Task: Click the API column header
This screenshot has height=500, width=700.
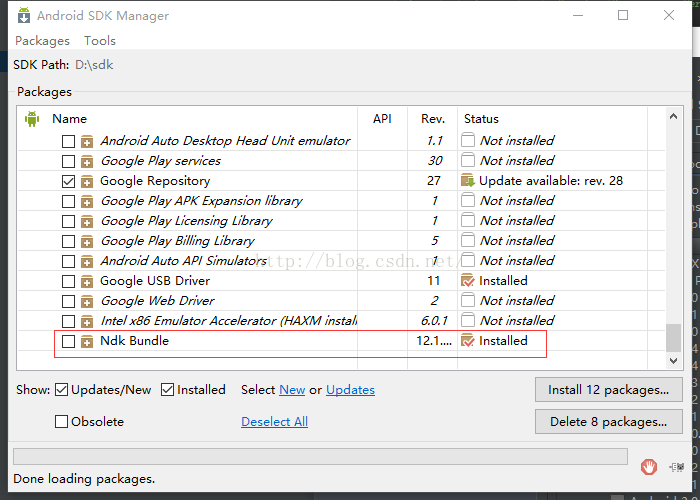Action: tap(382, 119)
